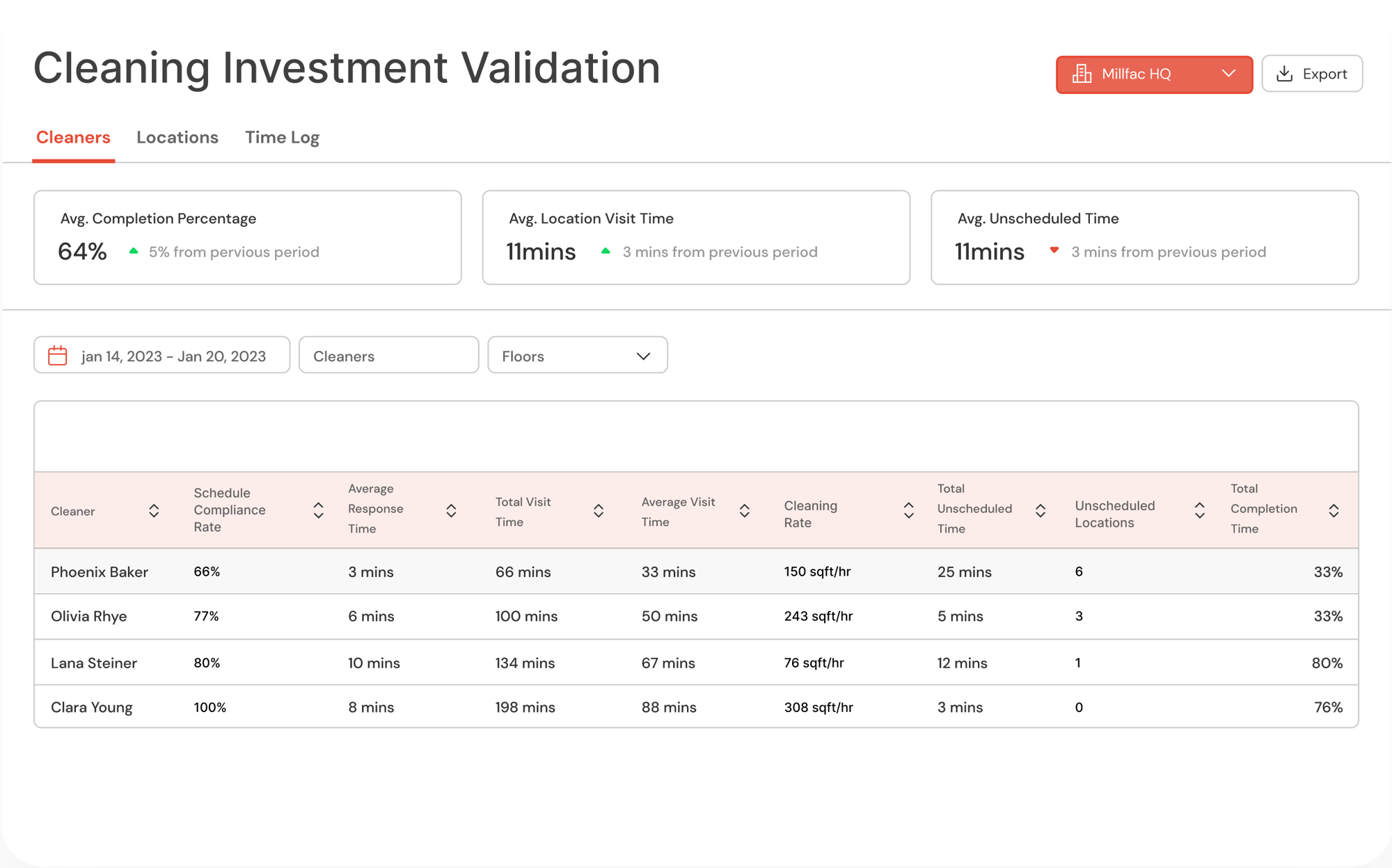Sort by Total Completion Time arrows

[x=1334, y=511]
